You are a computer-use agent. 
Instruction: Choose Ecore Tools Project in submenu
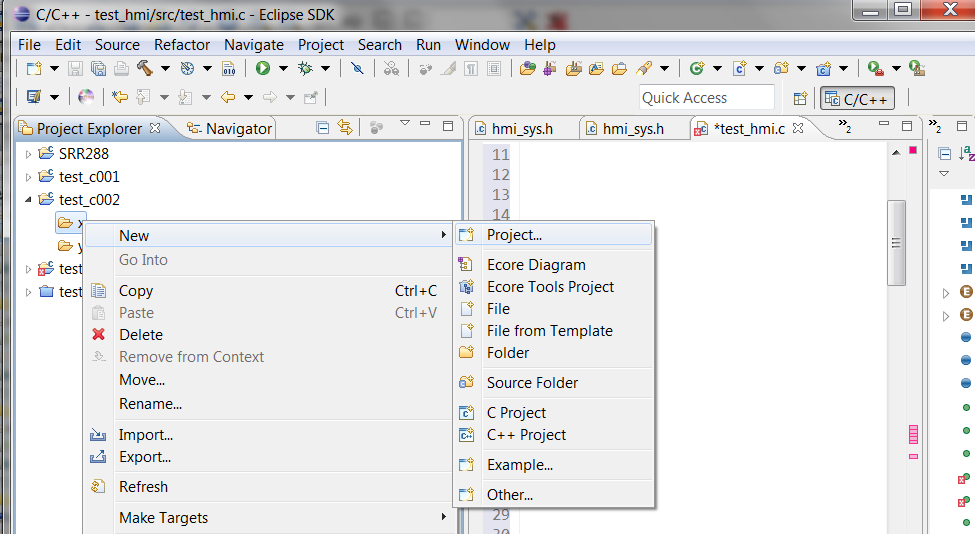tap(553, 287)
